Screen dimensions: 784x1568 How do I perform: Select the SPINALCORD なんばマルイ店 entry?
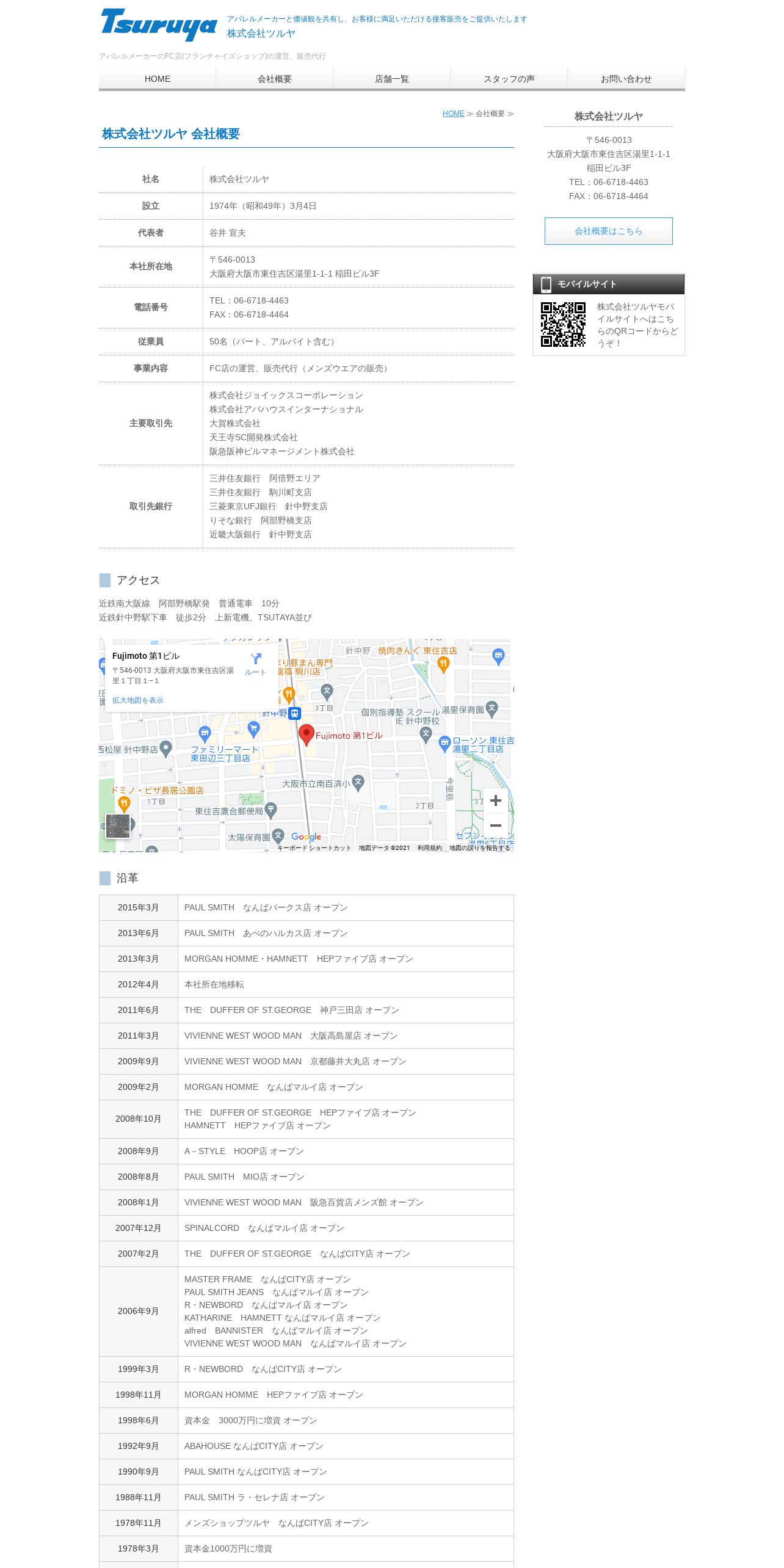(x=264, y=1228)
